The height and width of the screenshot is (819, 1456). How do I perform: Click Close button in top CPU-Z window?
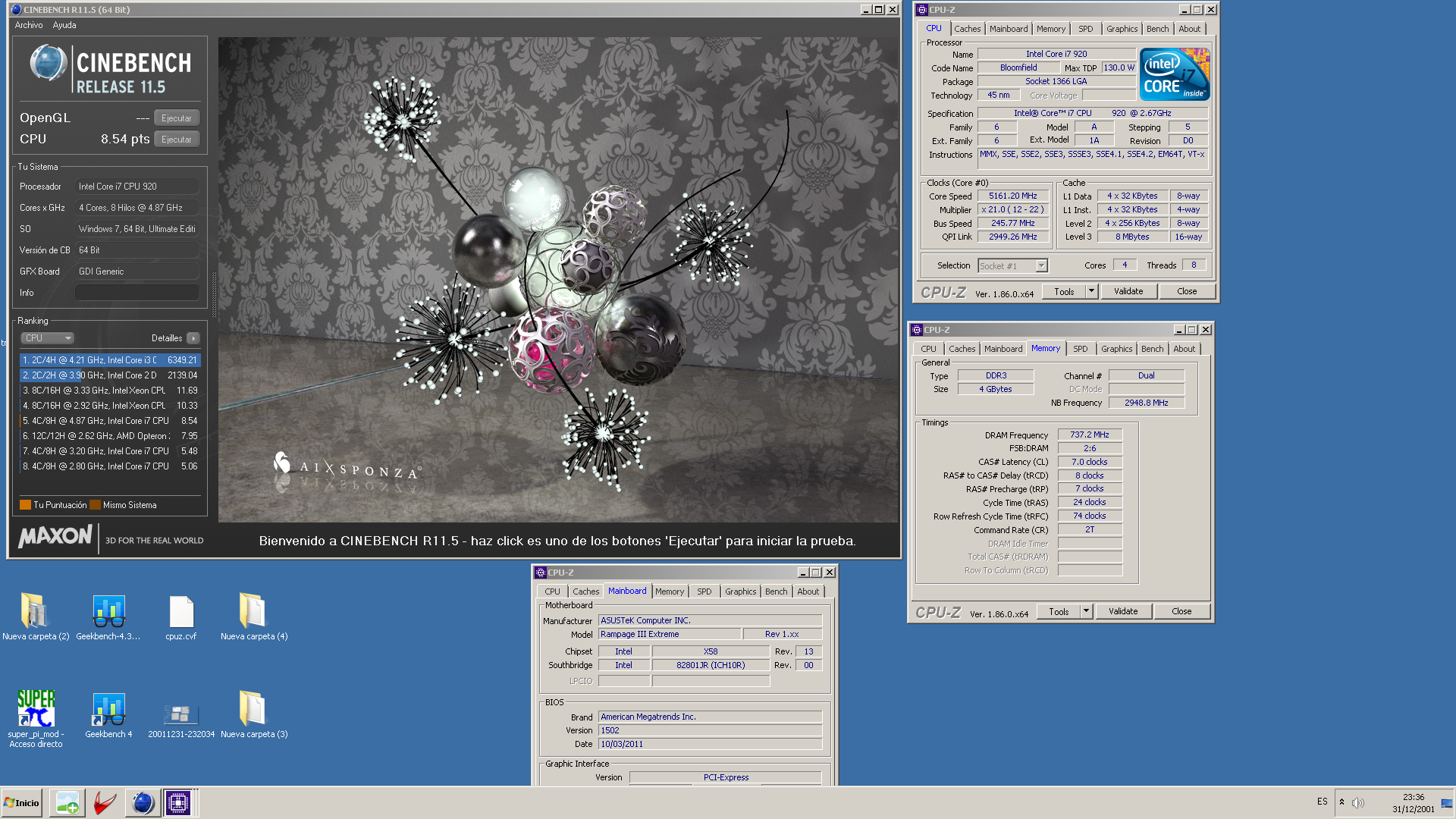click(1187, 292)
